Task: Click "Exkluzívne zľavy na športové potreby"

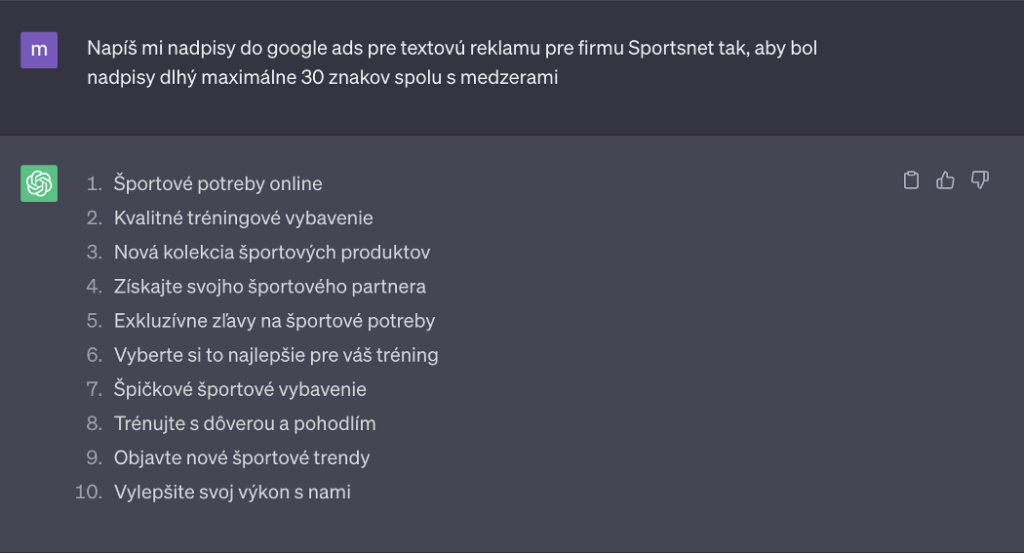Action: [x=274, y=321]
